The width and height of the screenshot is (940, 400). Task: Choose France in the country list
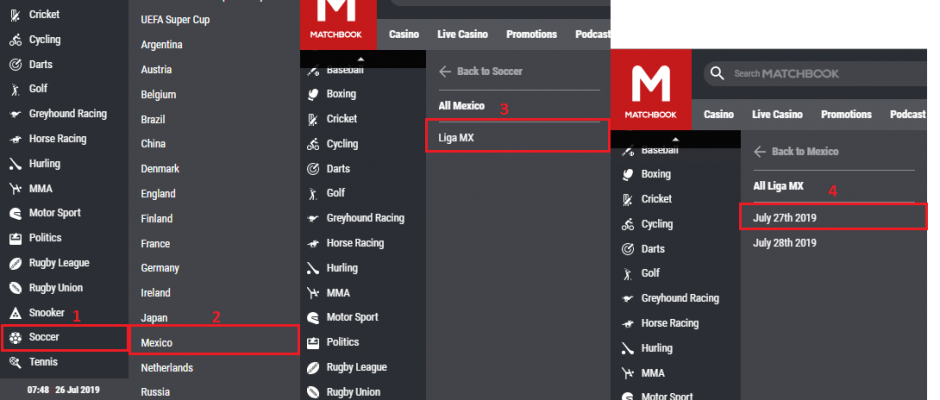(x=155, y=244)
